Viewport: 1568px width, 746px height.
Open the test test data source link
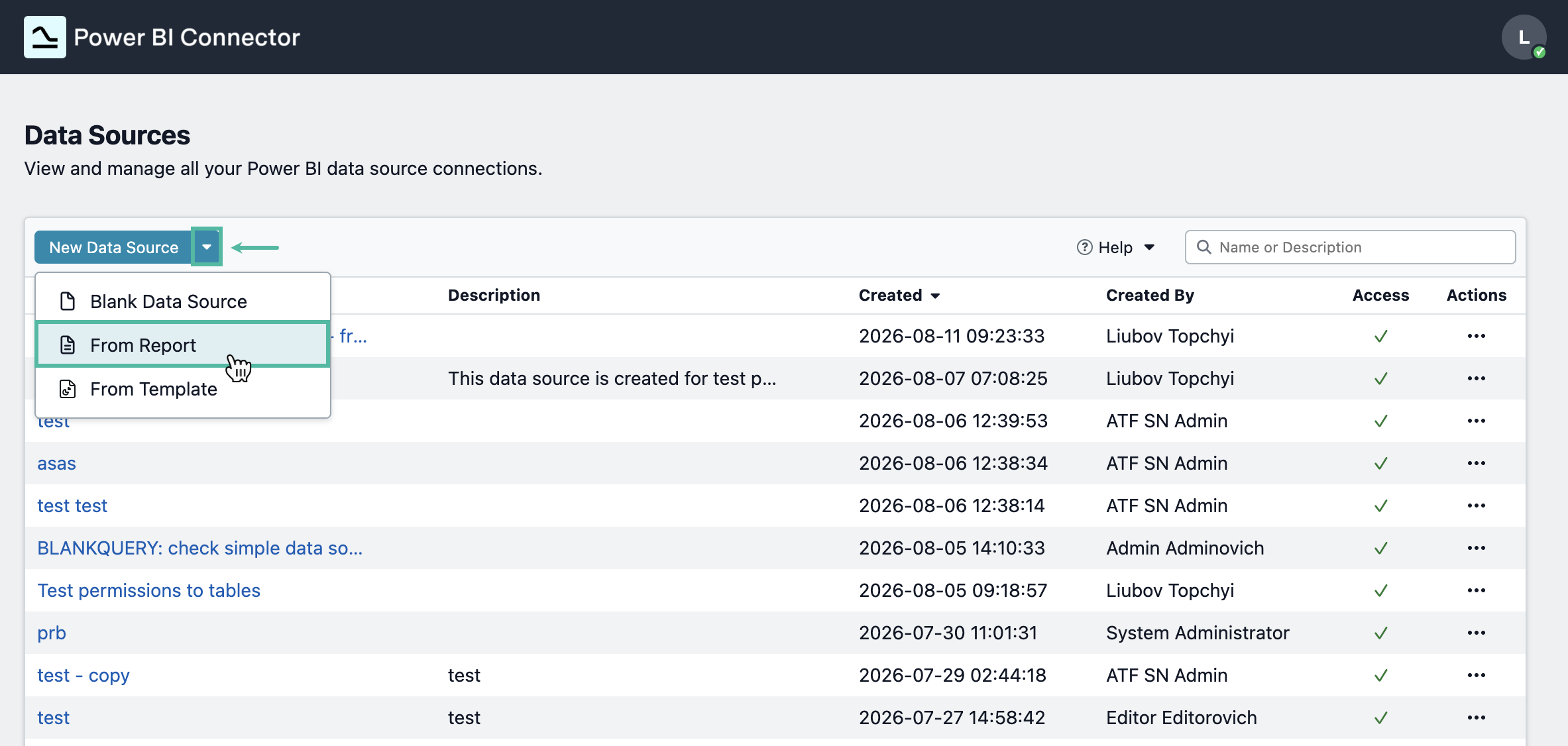72,506
